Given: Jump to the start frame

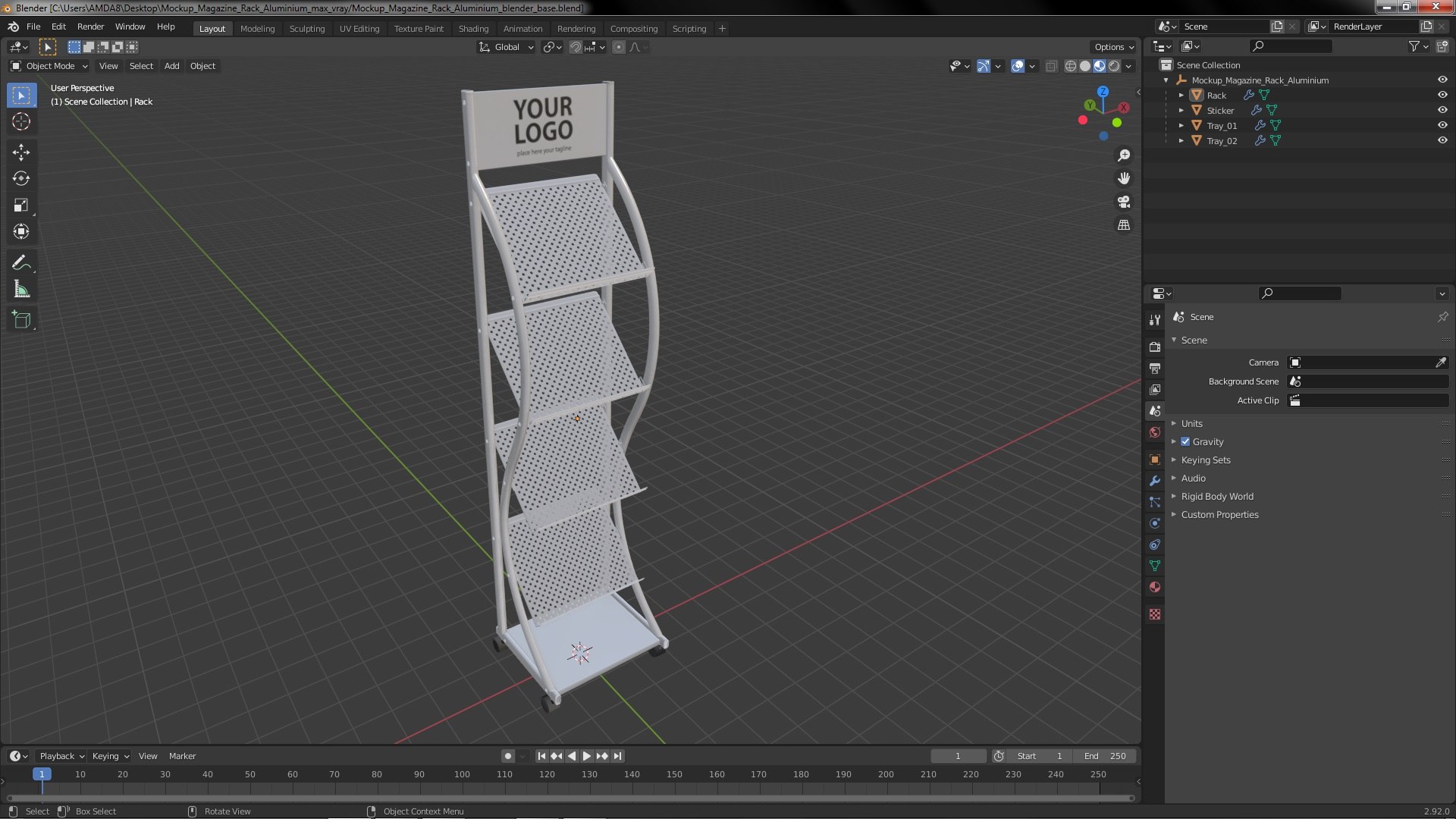Looking at the screenshot, I should 541,756.
